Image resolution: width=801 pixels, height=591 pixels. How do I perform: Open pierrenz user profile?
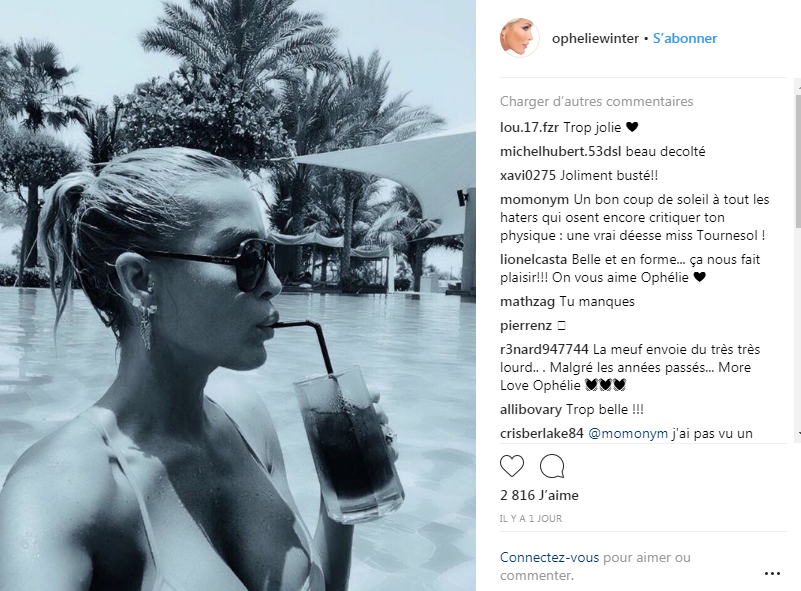point(526,325)
